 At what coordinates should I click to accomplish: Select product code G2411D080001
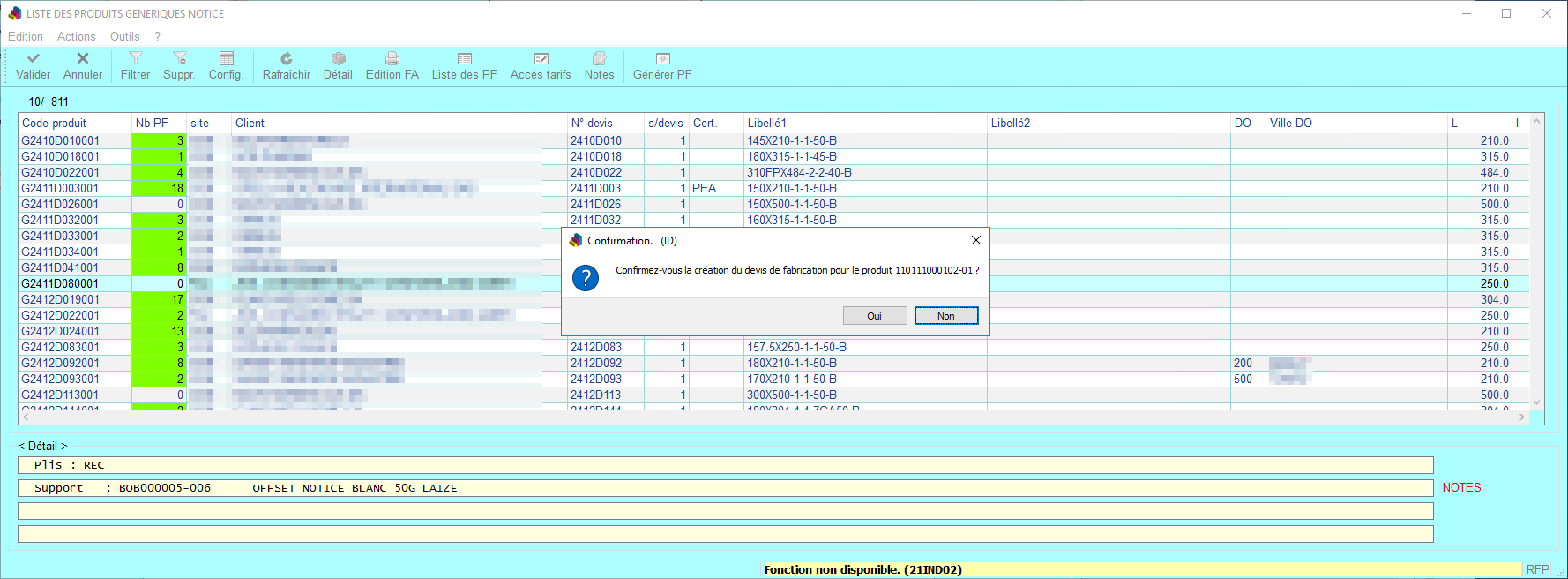(x=61, y=283)
